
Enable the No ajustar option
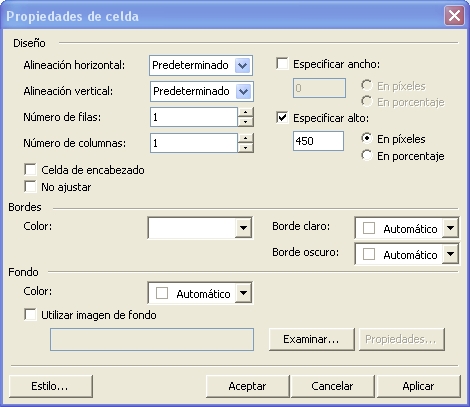coord(30,186)
